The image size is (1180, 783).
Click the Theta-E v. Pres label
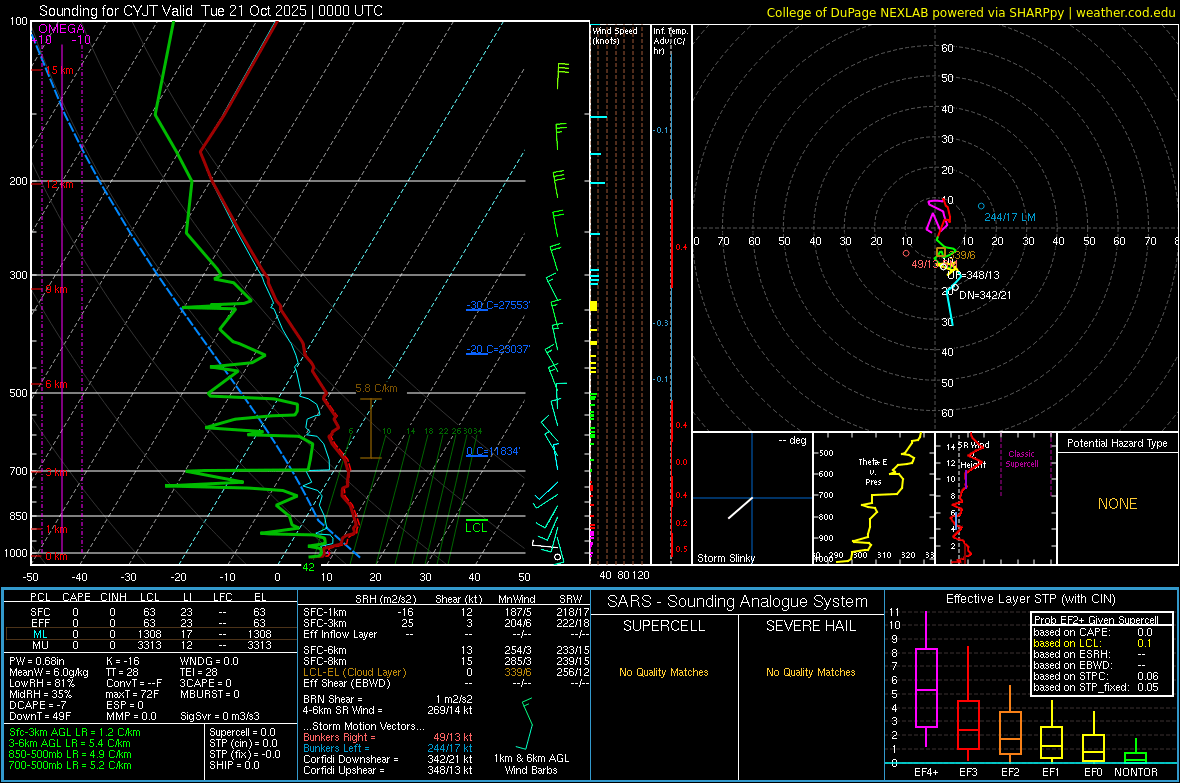(873, 471)
